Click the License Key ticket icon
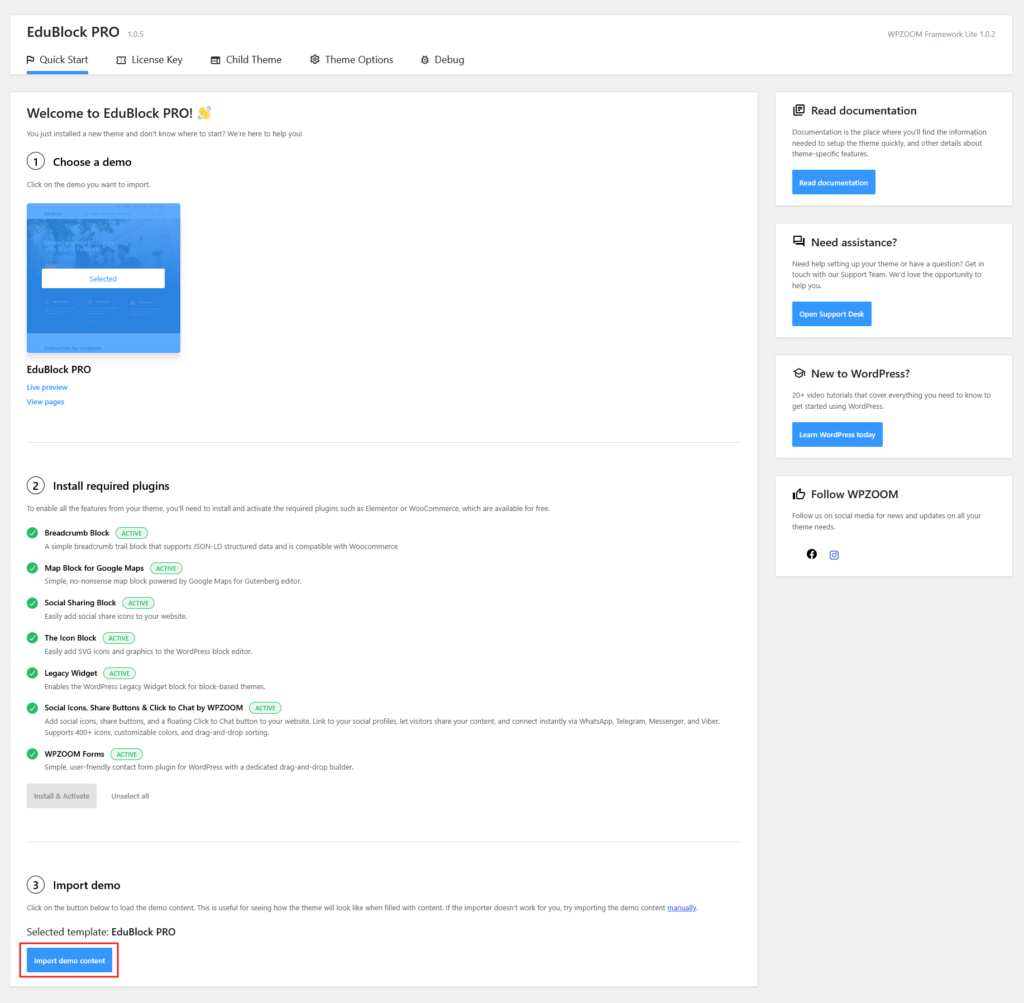 coord(121,60)
